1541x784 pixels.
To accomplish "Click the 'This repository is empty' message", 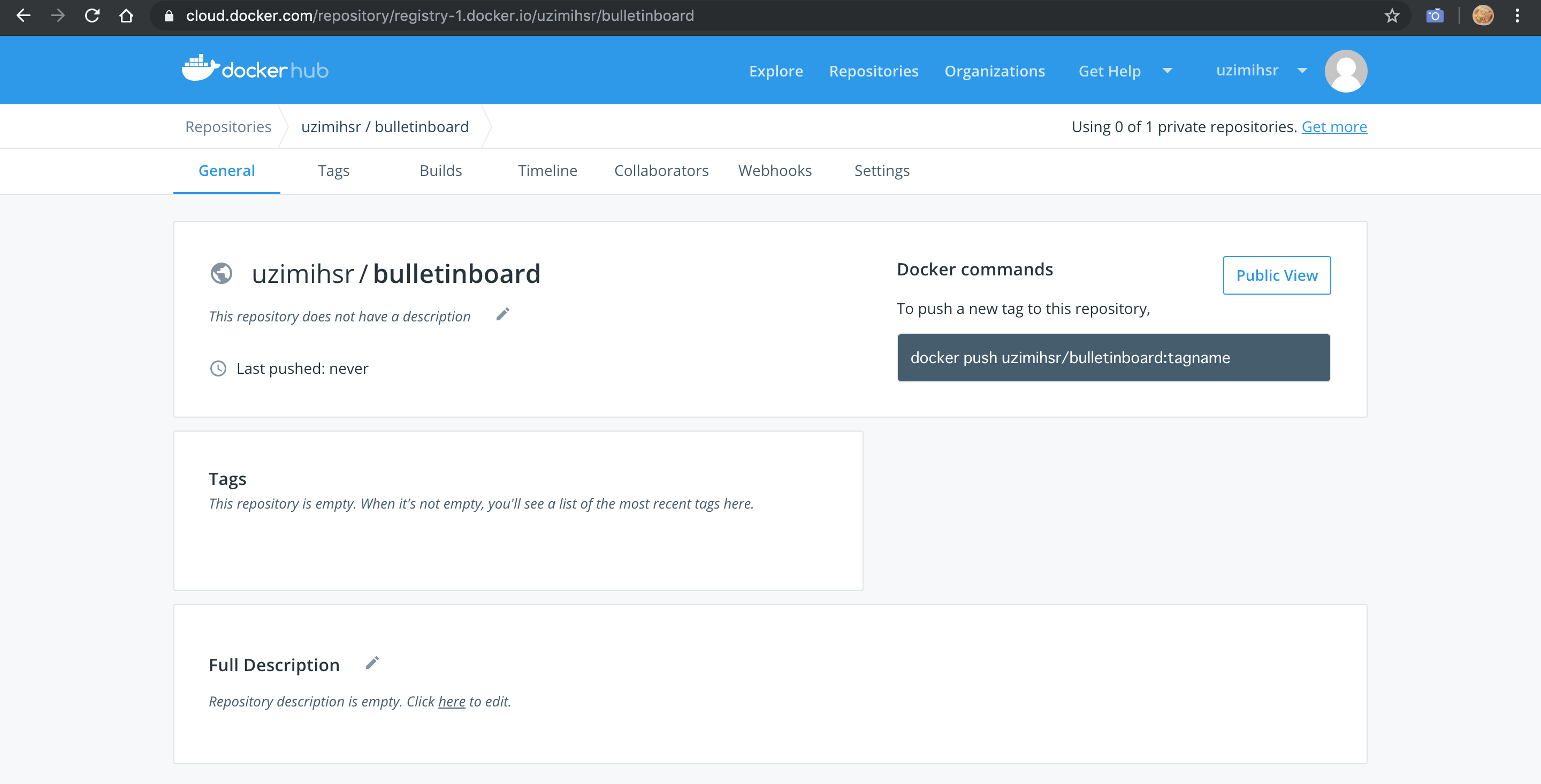I will pyautogui.click(x=481, y=504).
